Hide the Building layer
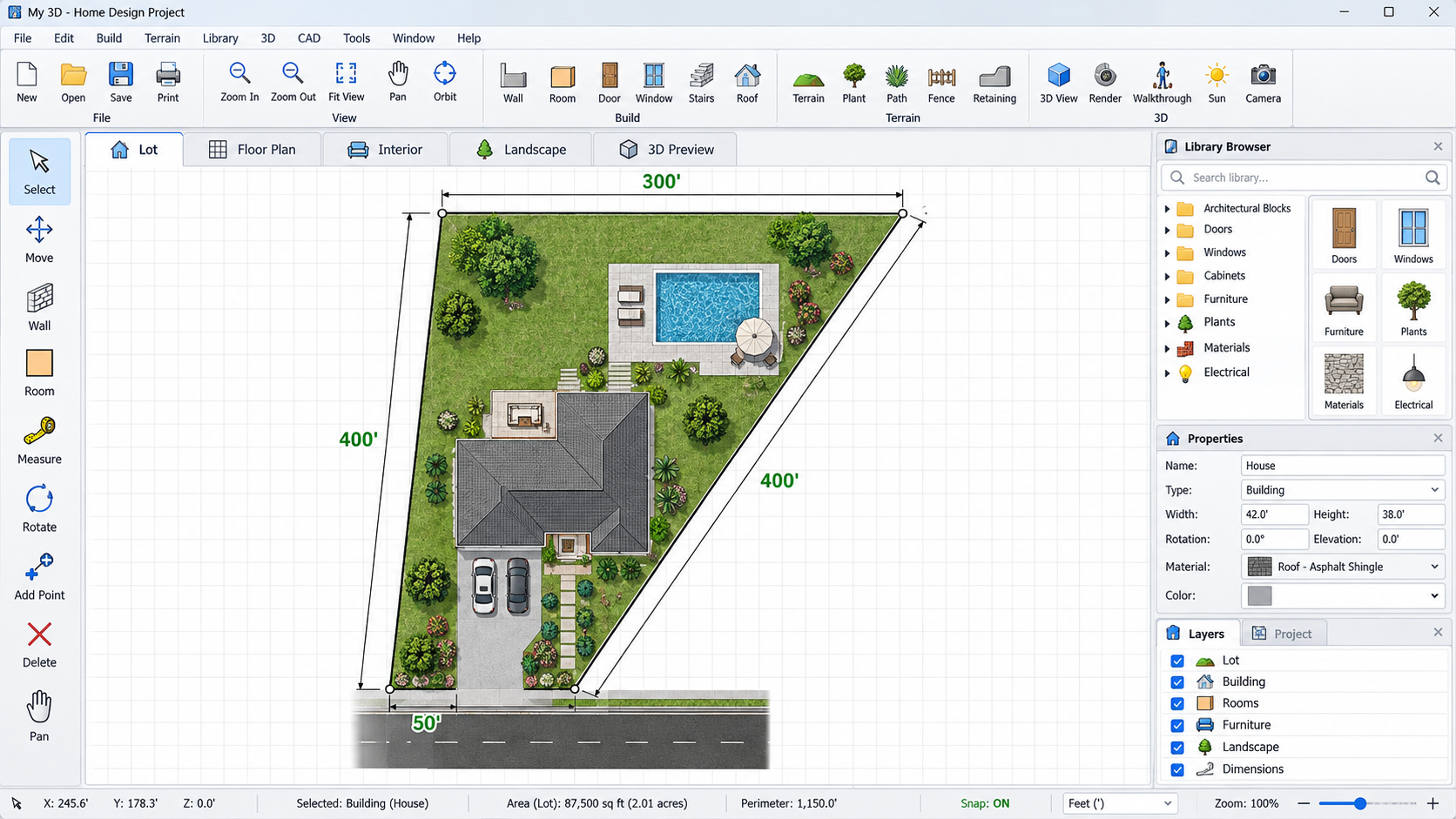 (1177, 682)
